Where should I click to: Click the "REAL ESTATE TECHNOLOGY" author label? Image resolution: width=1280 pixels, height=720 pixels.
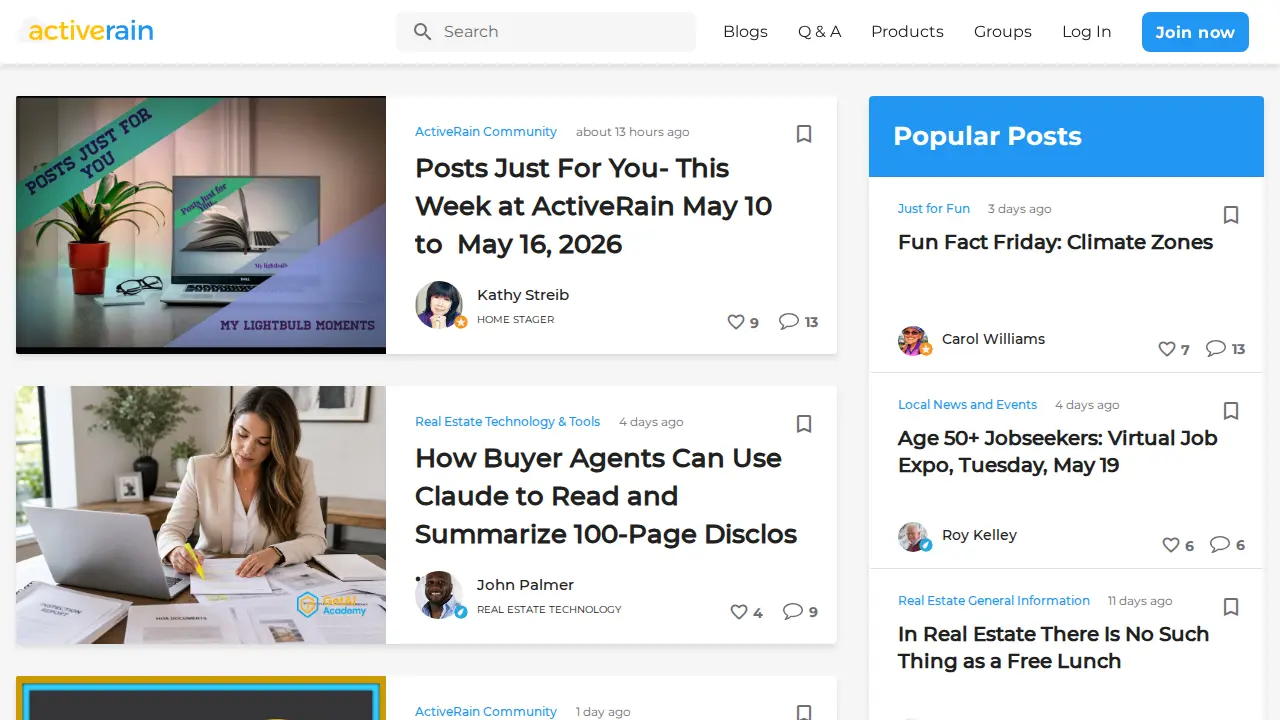(x=549, y=610)
